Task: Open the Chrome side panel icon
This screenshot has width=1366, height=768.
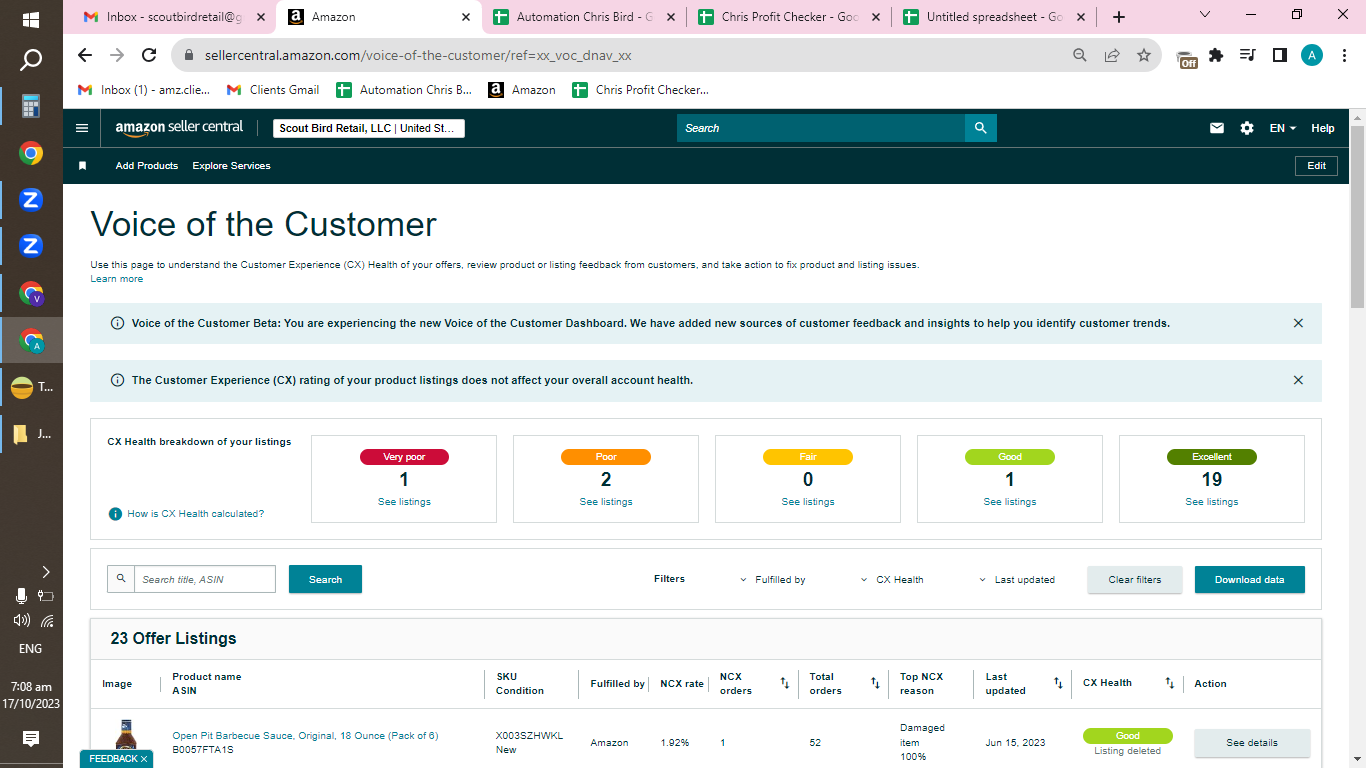Action: (1279, 55)
